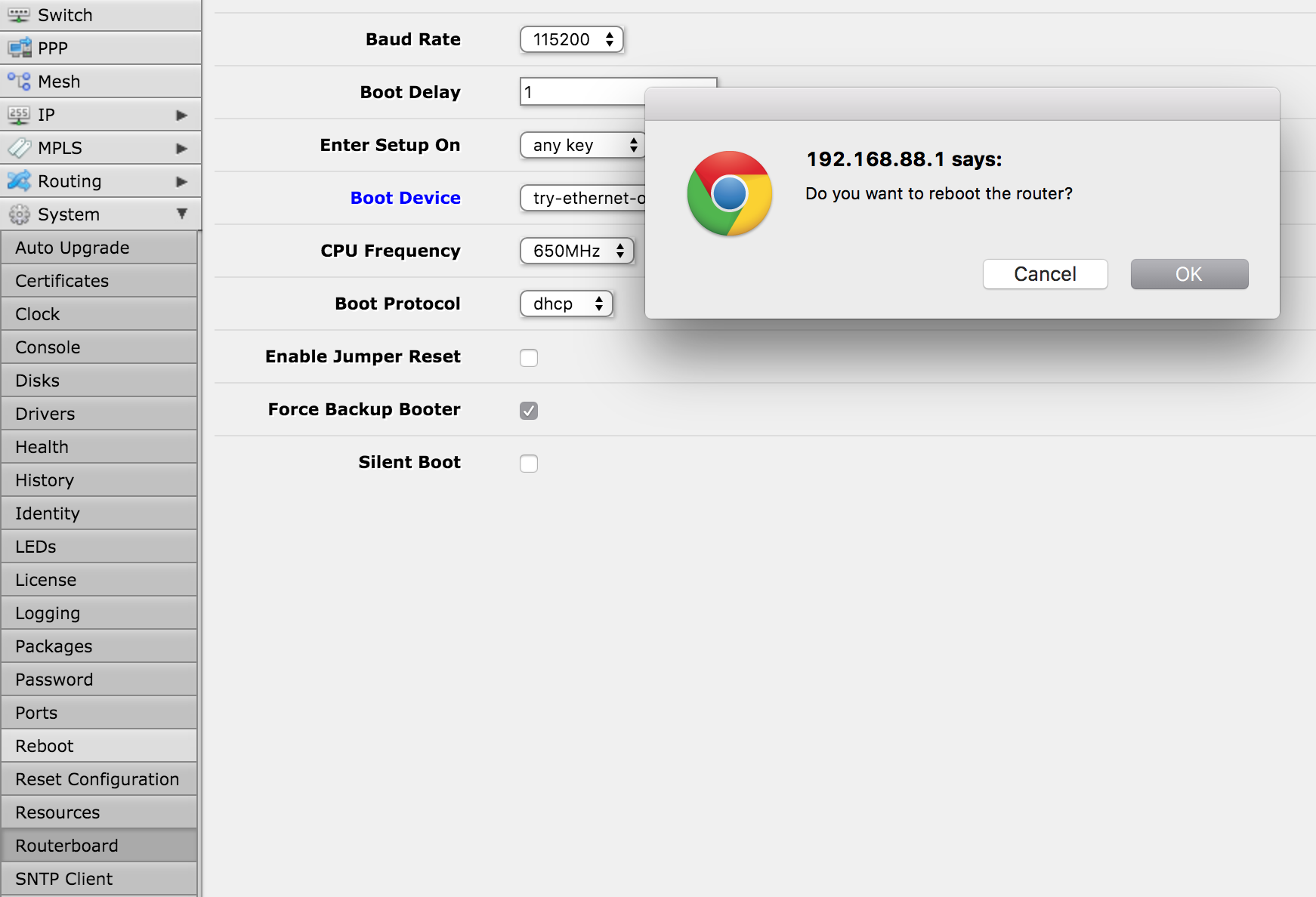Click the IP menu icon
1316x897 pixels.
coord(19,115)
